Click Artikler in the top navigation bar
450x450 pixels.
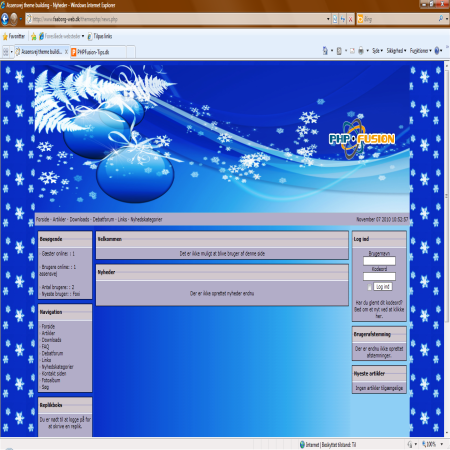coord(59,219)
